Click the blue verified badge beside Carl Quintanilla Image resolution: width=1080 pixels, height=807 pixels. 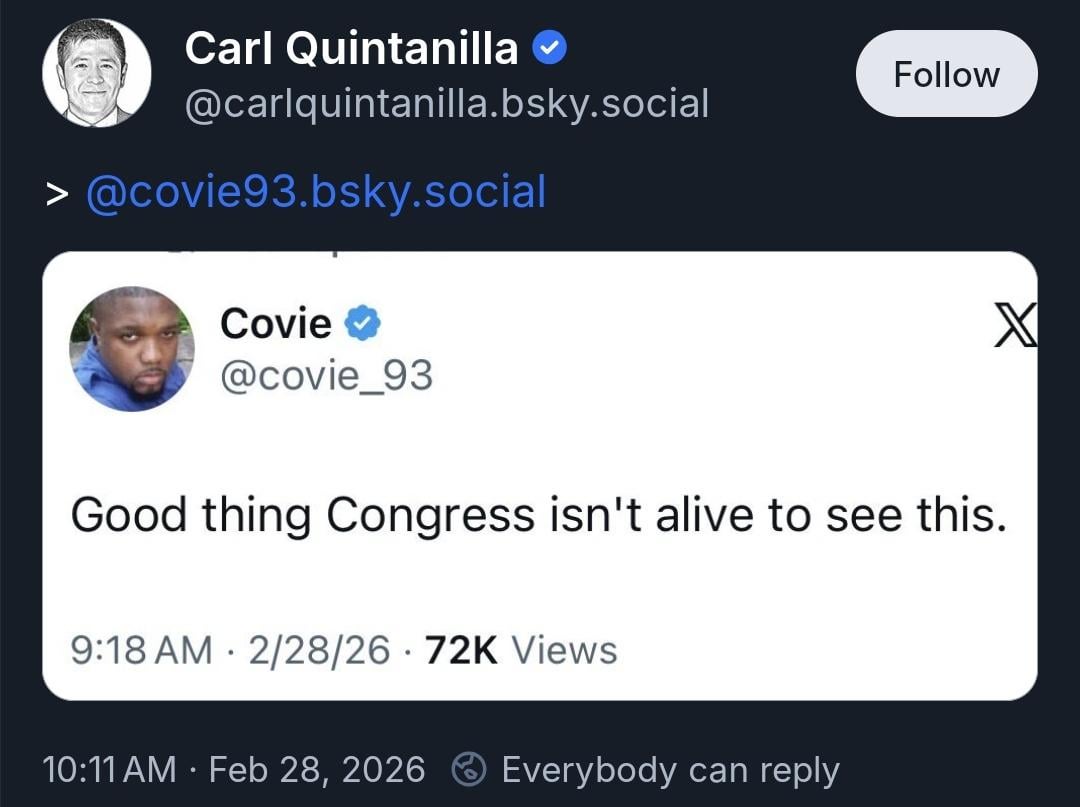tap(549, 48)
